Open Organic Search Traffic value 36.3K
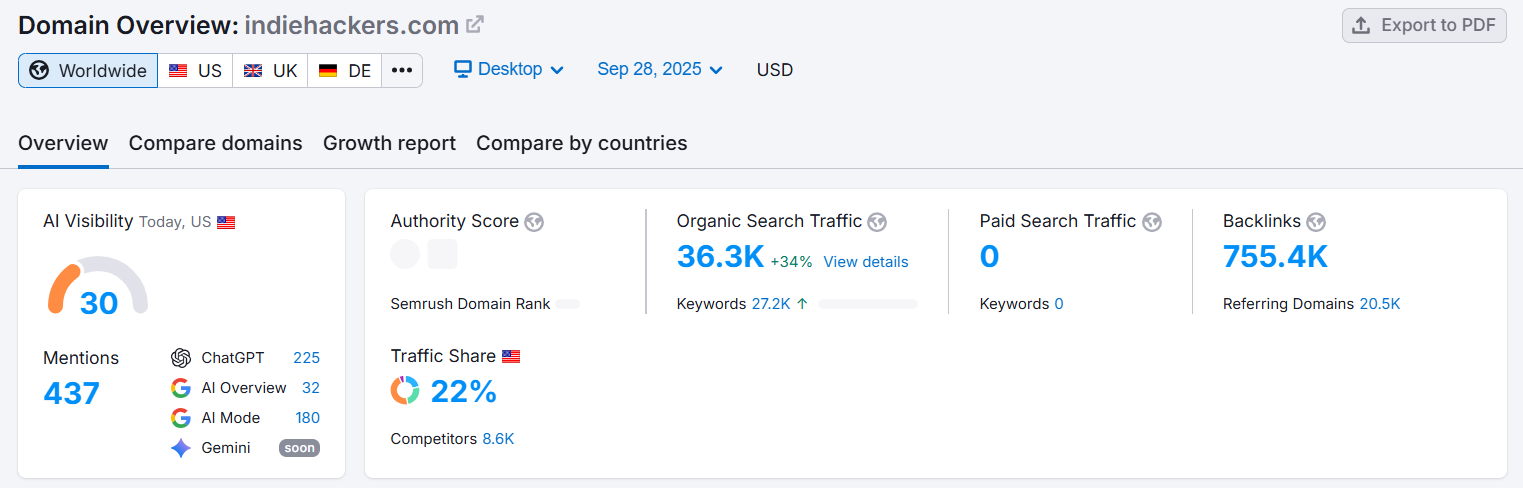Image resolution: width=1523 pixels, height=488 pixels. pyautogui.click(x=720, y=257)
